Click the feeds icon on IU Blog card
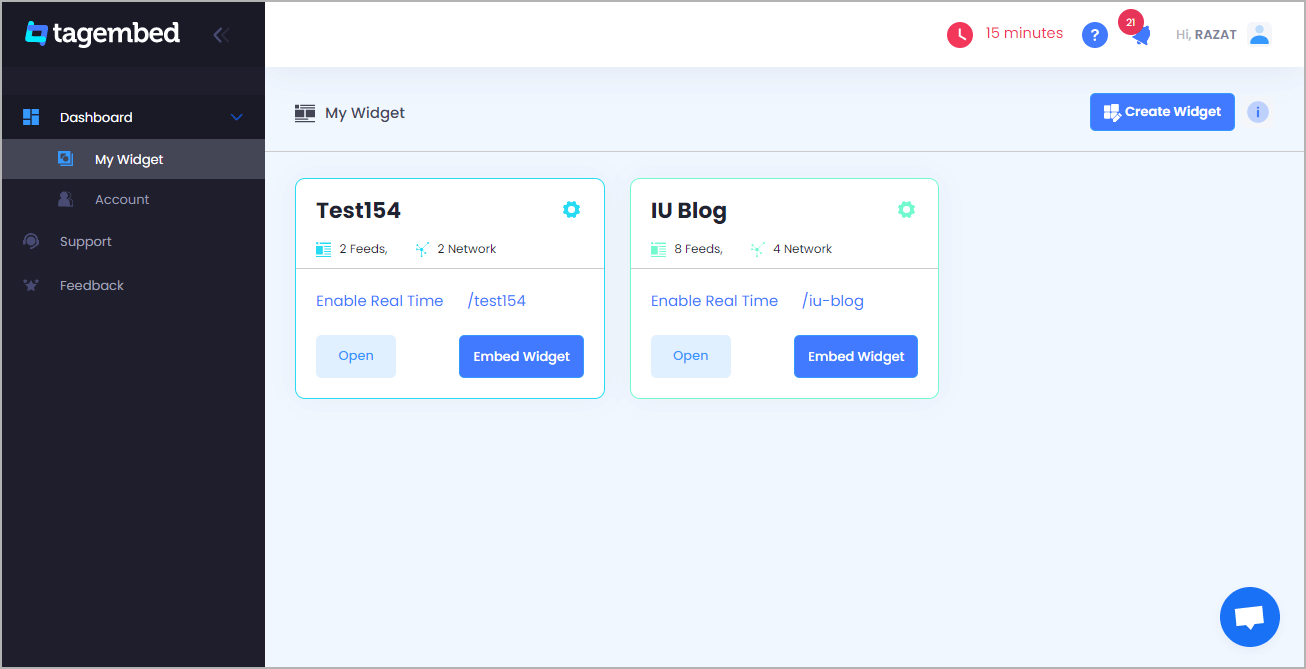 tap(658, 249)
